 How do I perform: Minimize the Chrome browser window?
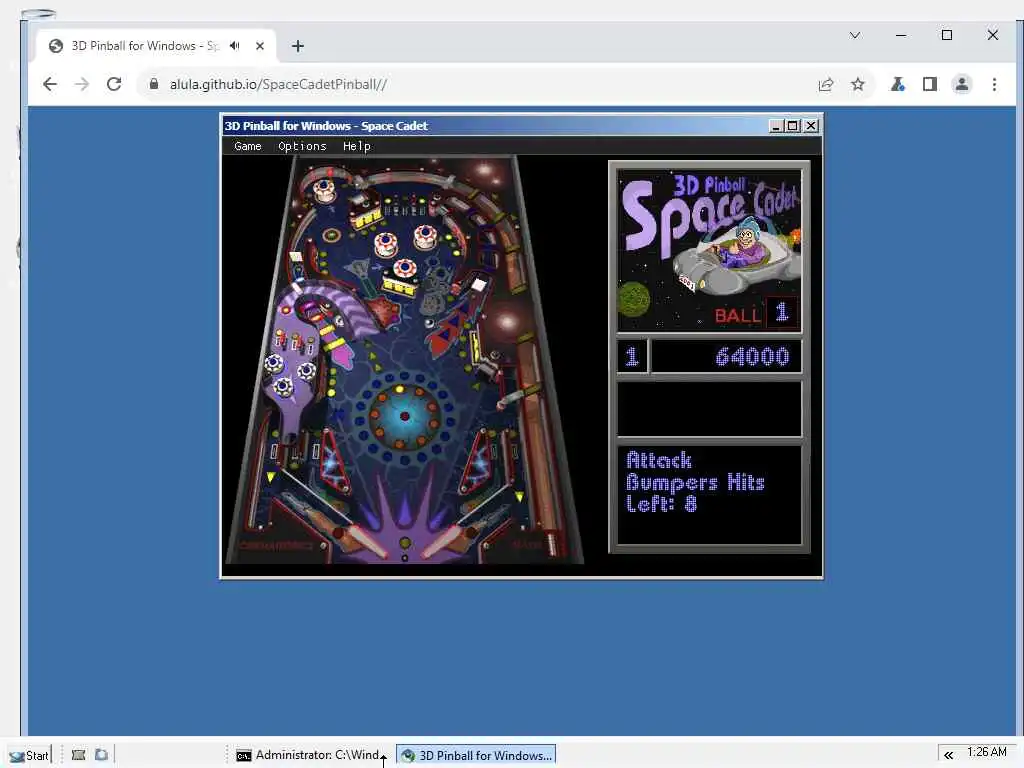pyautogui.click(x=901, y=35)
